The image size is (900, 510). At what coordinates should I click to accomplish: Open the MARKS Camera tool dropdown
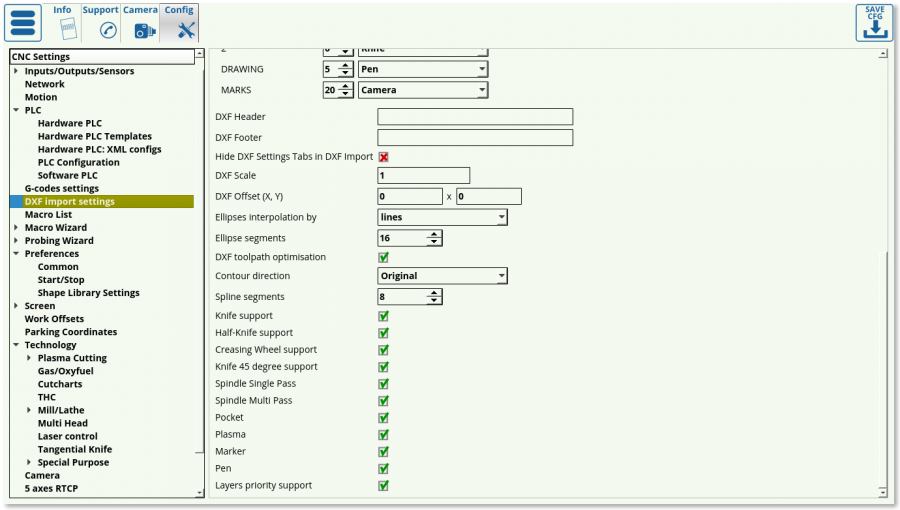(423, 90)
